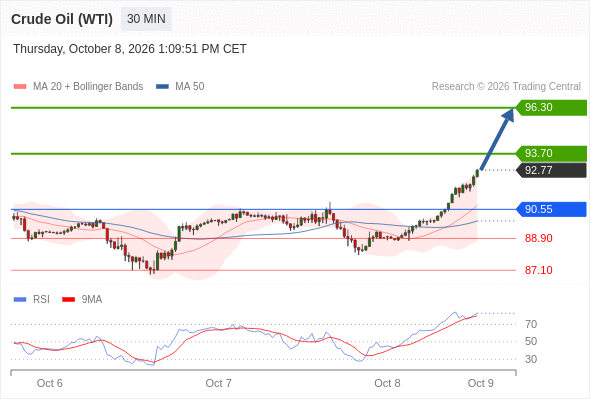Click the 88.90 red support value
This screenshot has width=590, height=400.
(539, 238)
